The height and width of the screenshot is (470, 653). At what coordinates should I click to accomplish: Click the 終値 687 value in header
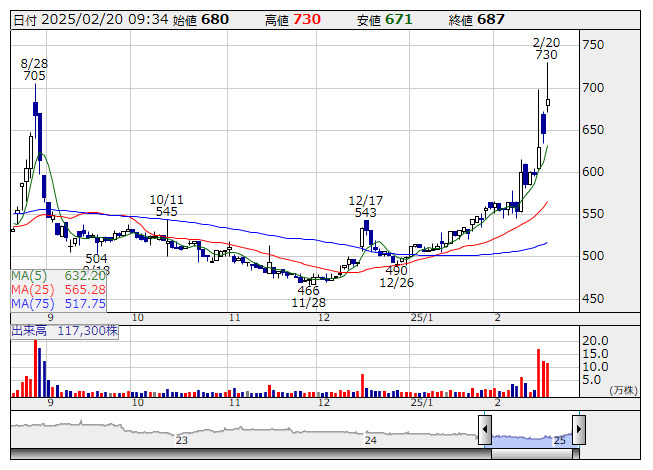pyautogui.click(x=490, y=20)
